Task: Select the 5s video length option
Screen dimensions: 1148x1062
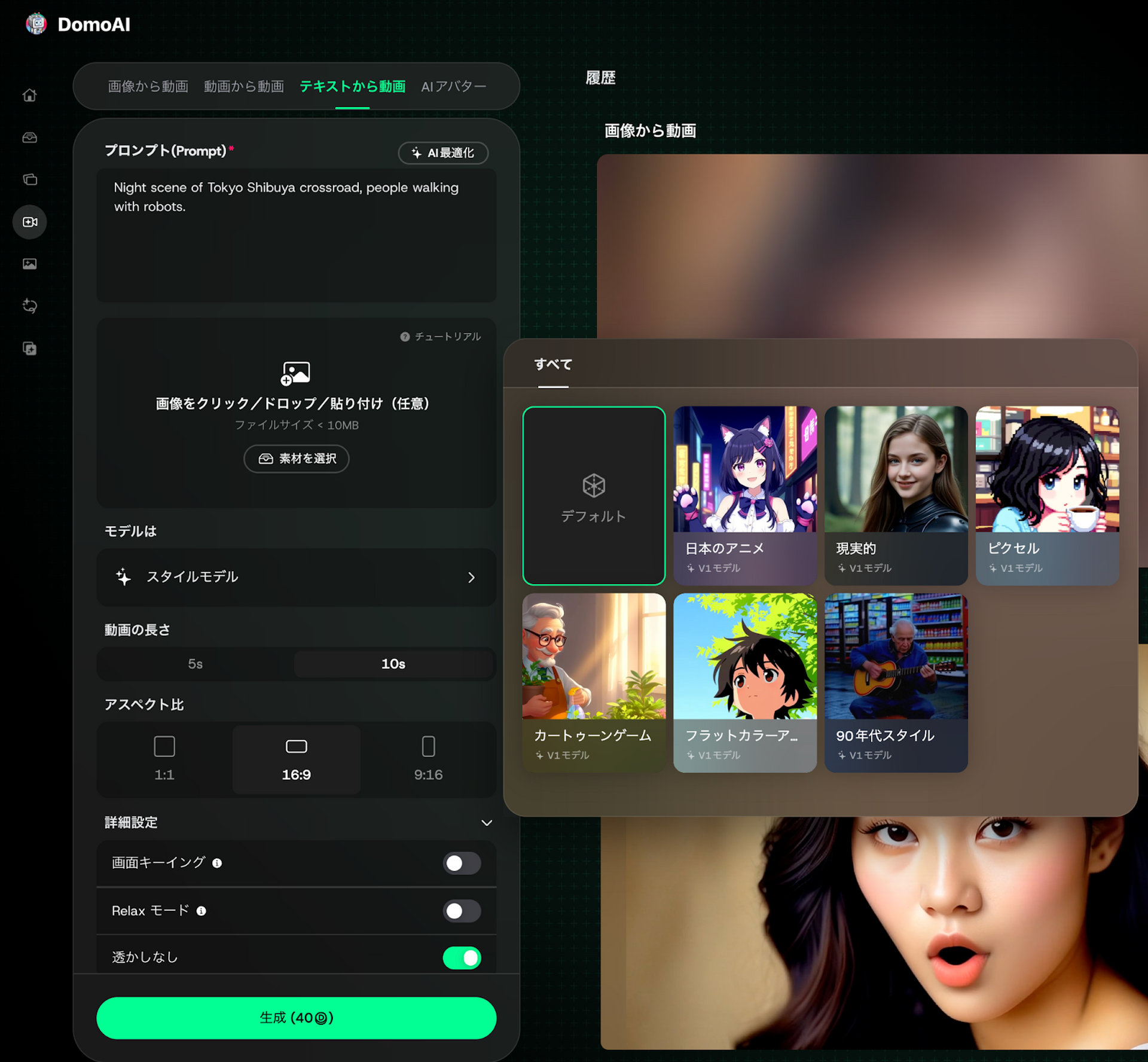Action: (x=196, y=664)
